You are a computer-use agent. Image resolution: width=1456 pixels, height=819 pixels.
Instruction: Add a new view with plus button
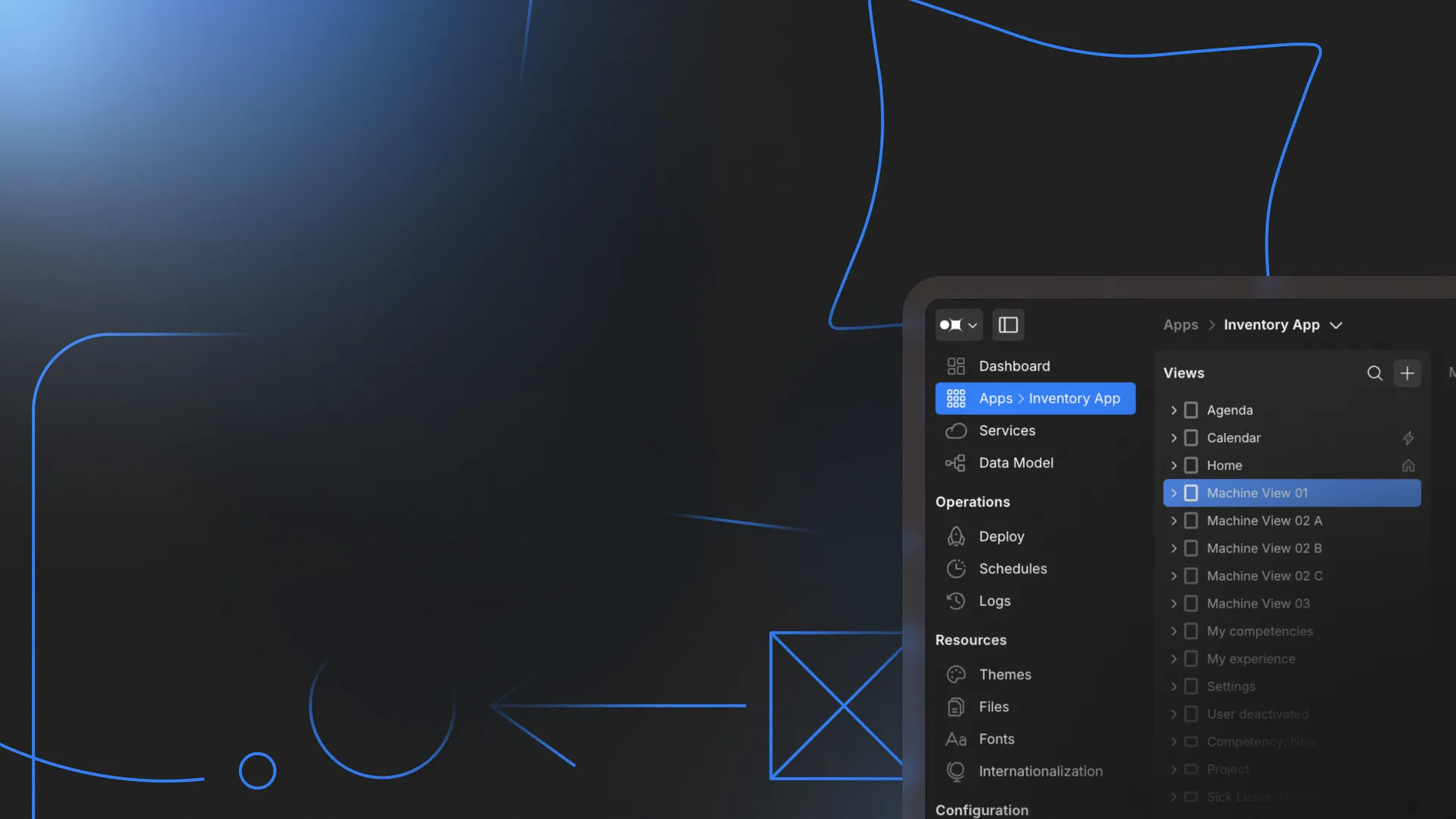click(1407, 373)
